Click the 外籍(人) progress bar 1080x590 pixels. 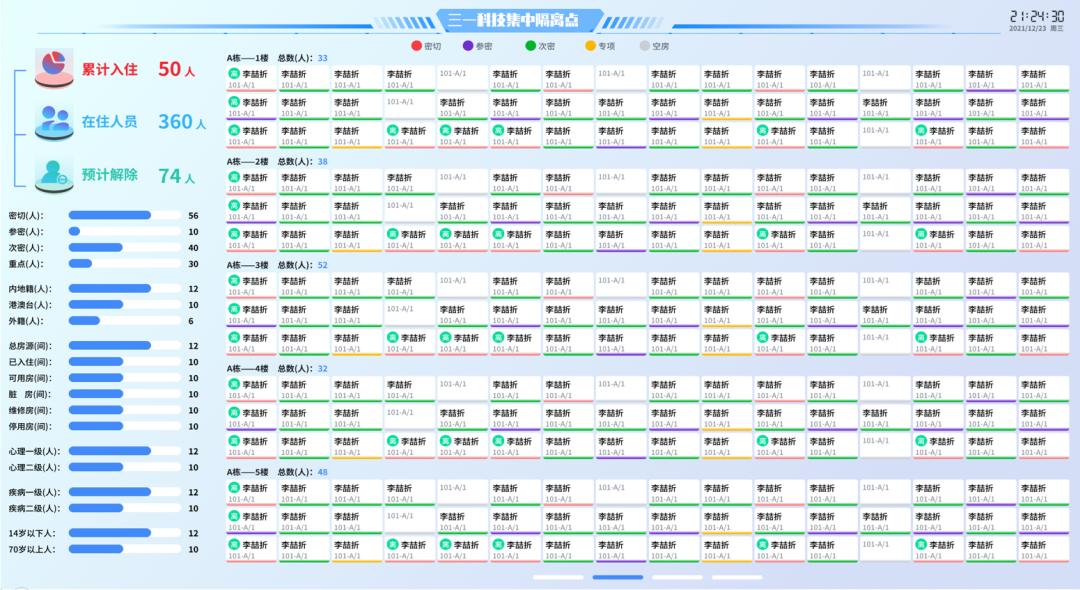tap(84, 321)
